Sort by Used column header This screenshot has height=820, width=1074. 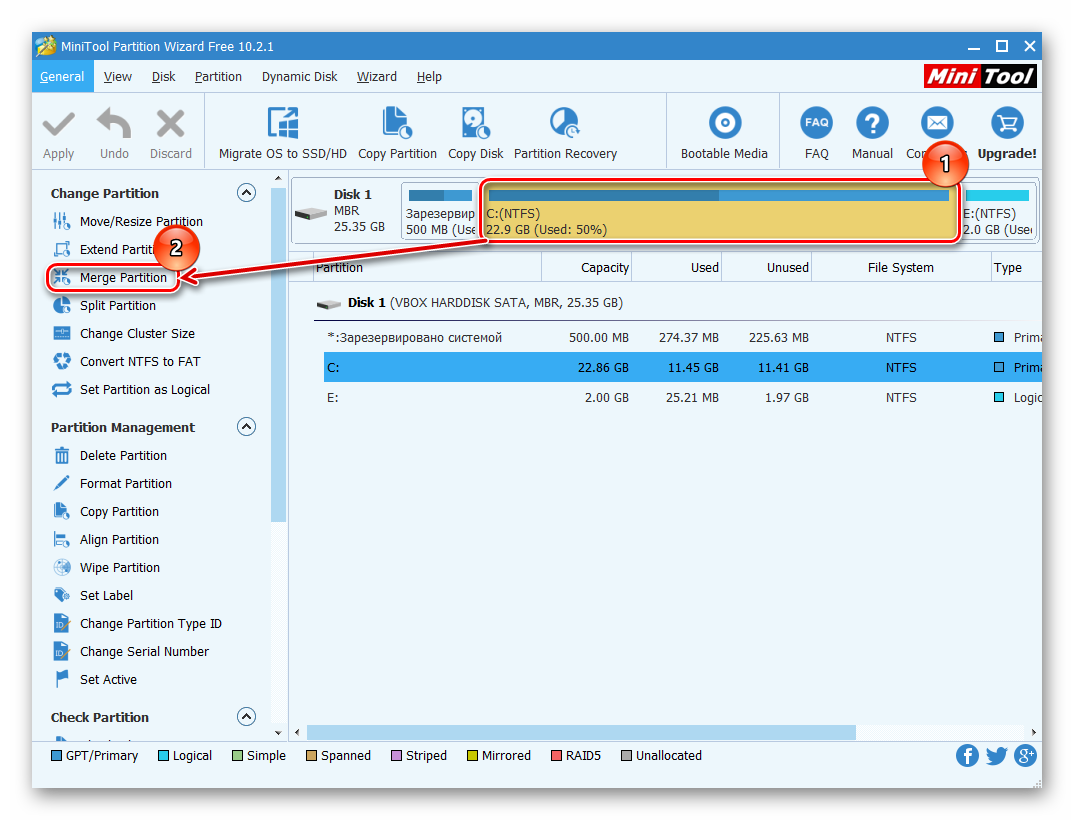pyautogui.click(x=677, y=267)
